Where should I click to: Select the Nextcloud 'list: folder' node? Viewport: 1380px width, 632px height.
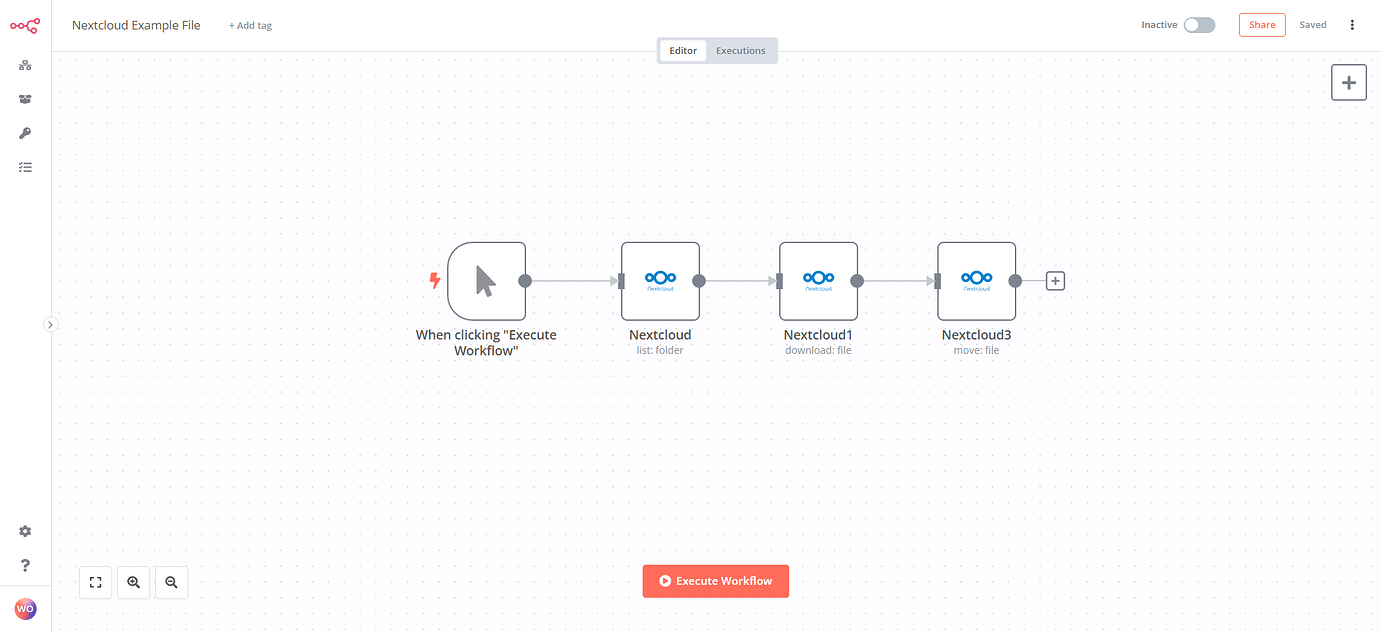pyautogui.click(x=660, y=280)
